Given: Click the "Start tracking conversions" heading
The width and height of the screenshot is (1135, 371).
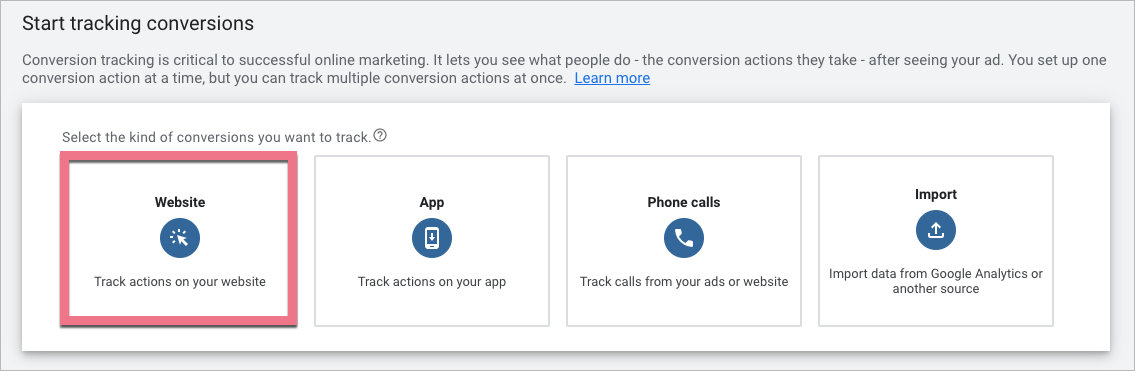Looking at the screenshot, I should tap(138, 24).
